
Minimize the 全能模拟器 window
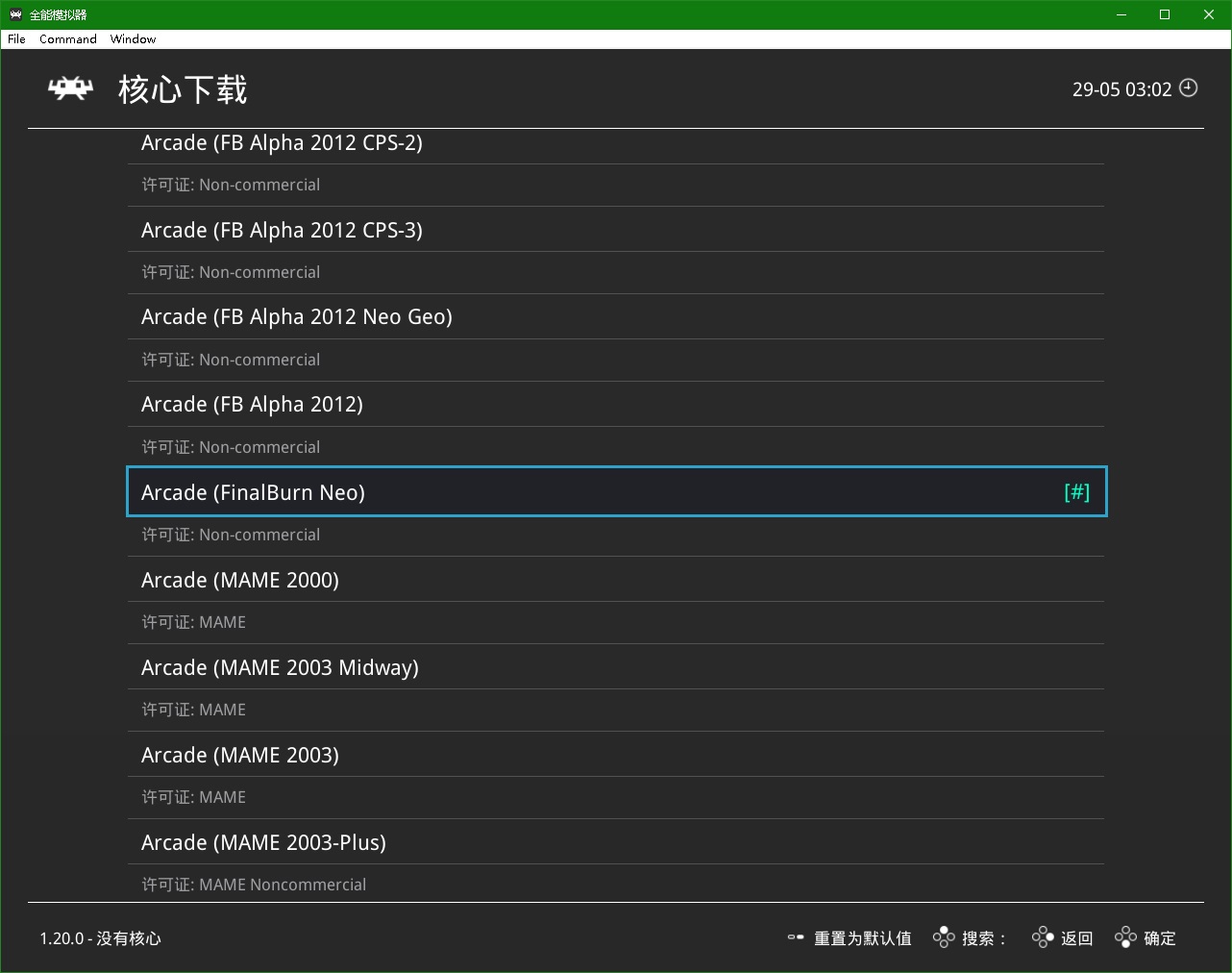pyautogui.click(x=1121, y=14)
